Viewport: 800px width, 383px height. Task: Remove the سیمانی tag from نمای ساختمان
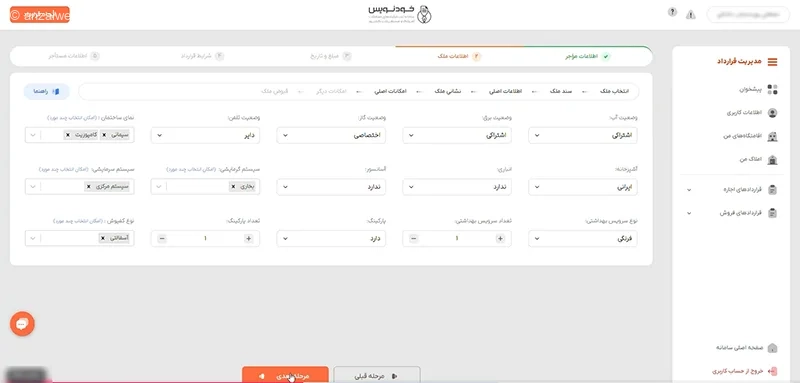(104, 135)
